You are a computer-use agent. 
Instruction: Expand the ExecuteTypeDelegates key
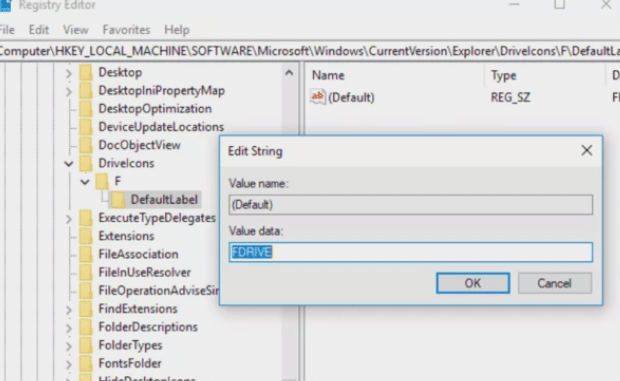[x=69, y=219]
